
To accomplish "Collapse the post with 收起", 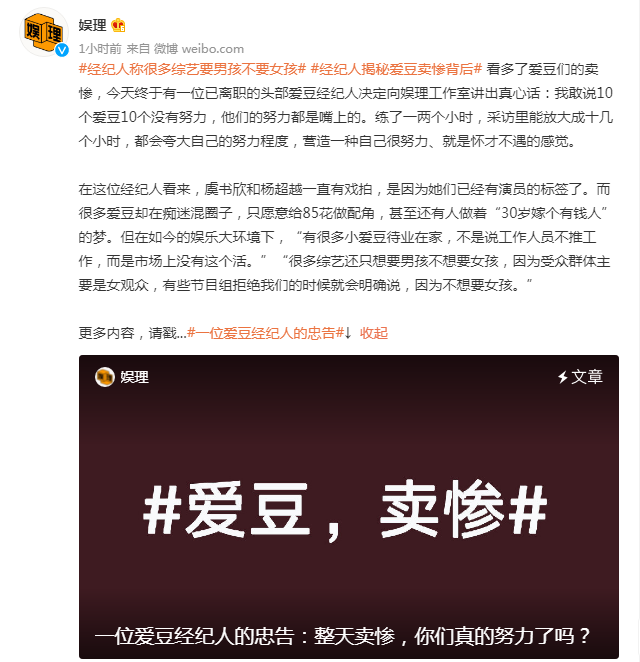I will 374,333.
